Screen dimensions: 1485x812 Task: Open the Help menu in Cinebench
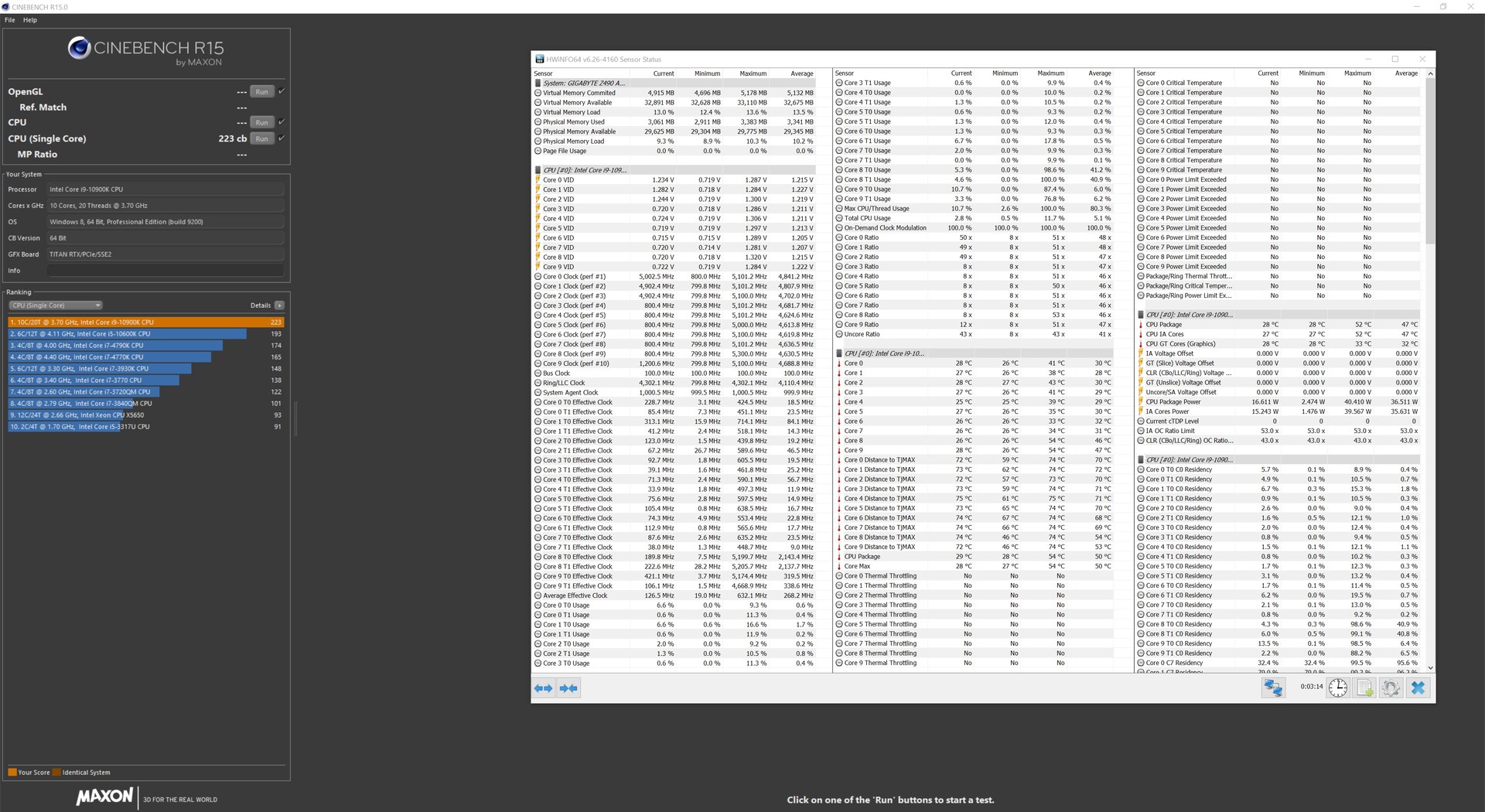coord(30,20)
